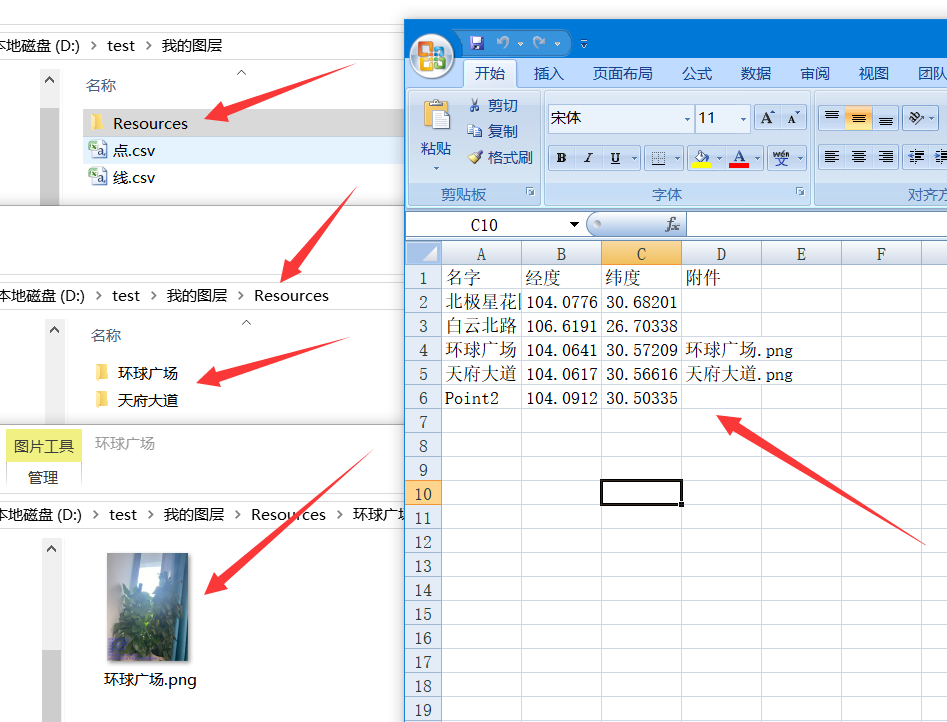Select row 6 header

click(423, 398)
